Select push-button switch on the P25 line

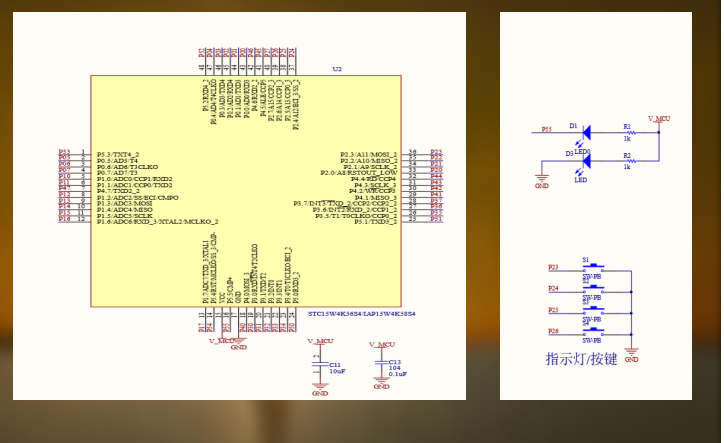tap(593, 311)
